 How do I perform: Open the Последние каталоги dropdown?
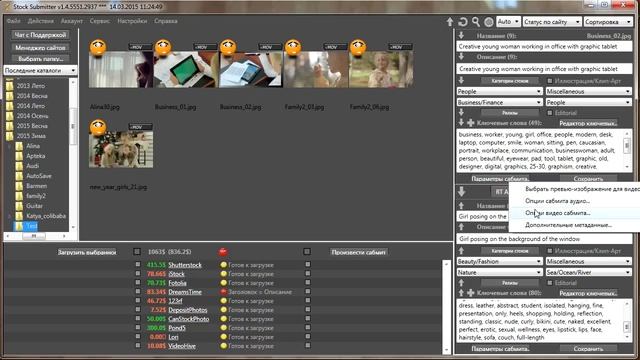point(40,70)
